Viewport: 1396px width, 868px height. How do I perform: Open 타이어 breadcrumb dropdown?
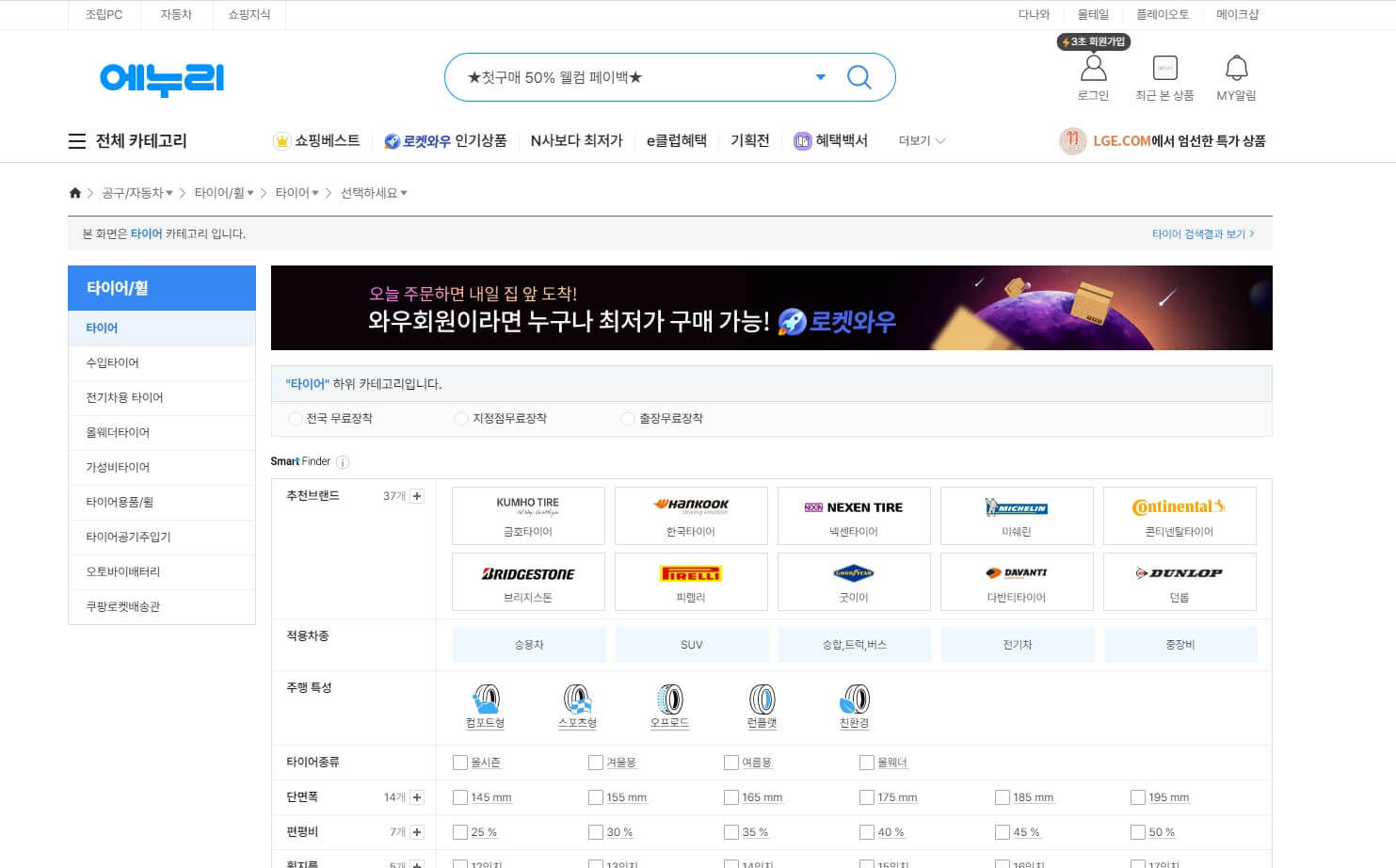(x=297, y=193)
